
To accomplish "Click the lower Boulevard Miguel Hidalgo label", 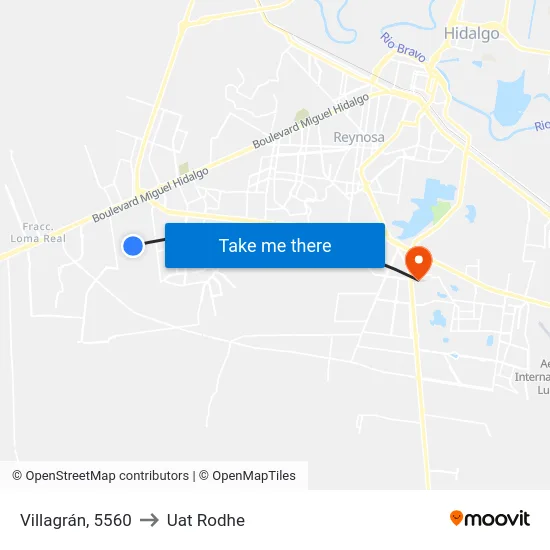I will click(150, 195).
